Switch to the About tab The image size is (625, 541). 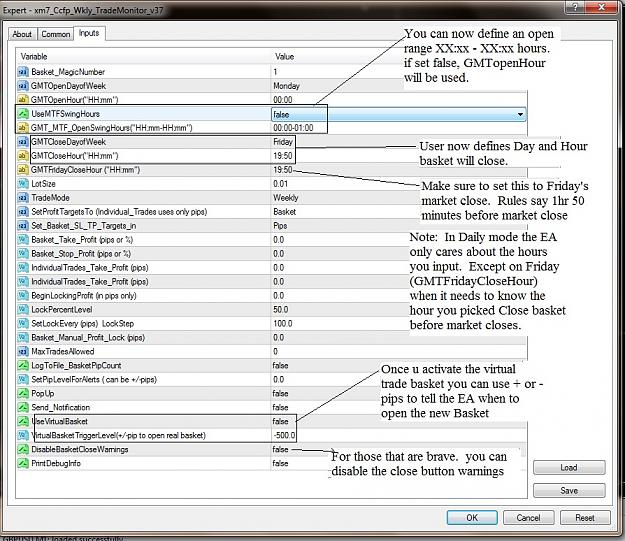(22, 34)
